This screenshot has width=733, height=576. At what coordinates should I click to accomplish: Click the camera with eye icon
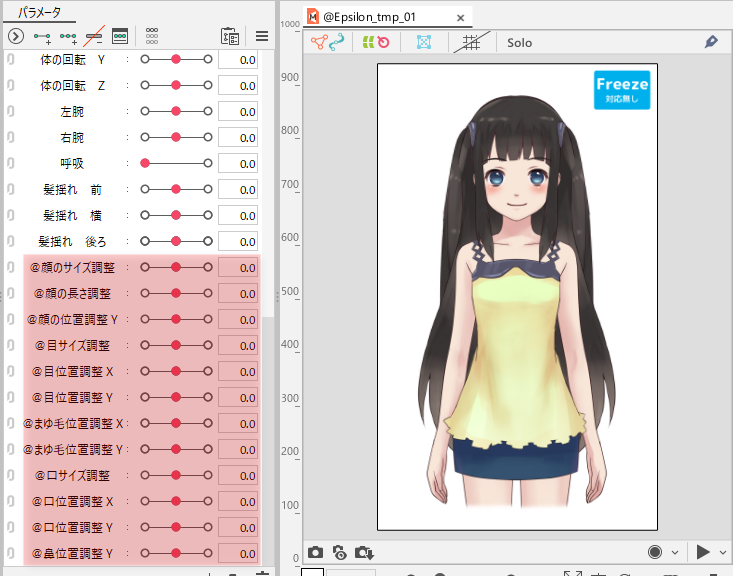(x=339, y=552)
